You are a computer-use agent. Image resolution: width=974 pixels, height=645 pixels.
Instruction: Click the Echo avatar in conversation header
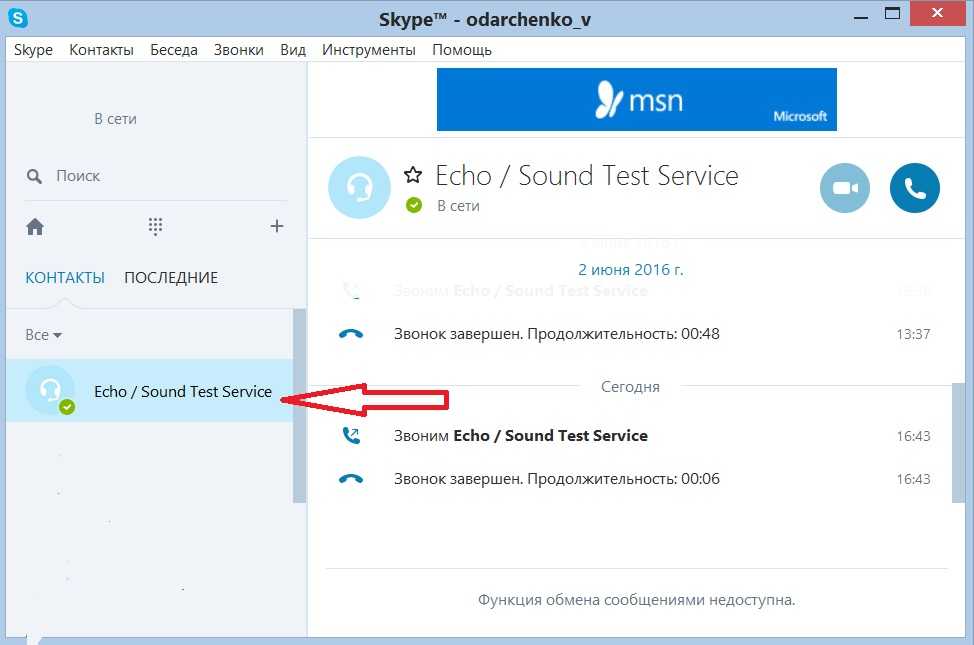pyautogui.click(x=360, y=188)
